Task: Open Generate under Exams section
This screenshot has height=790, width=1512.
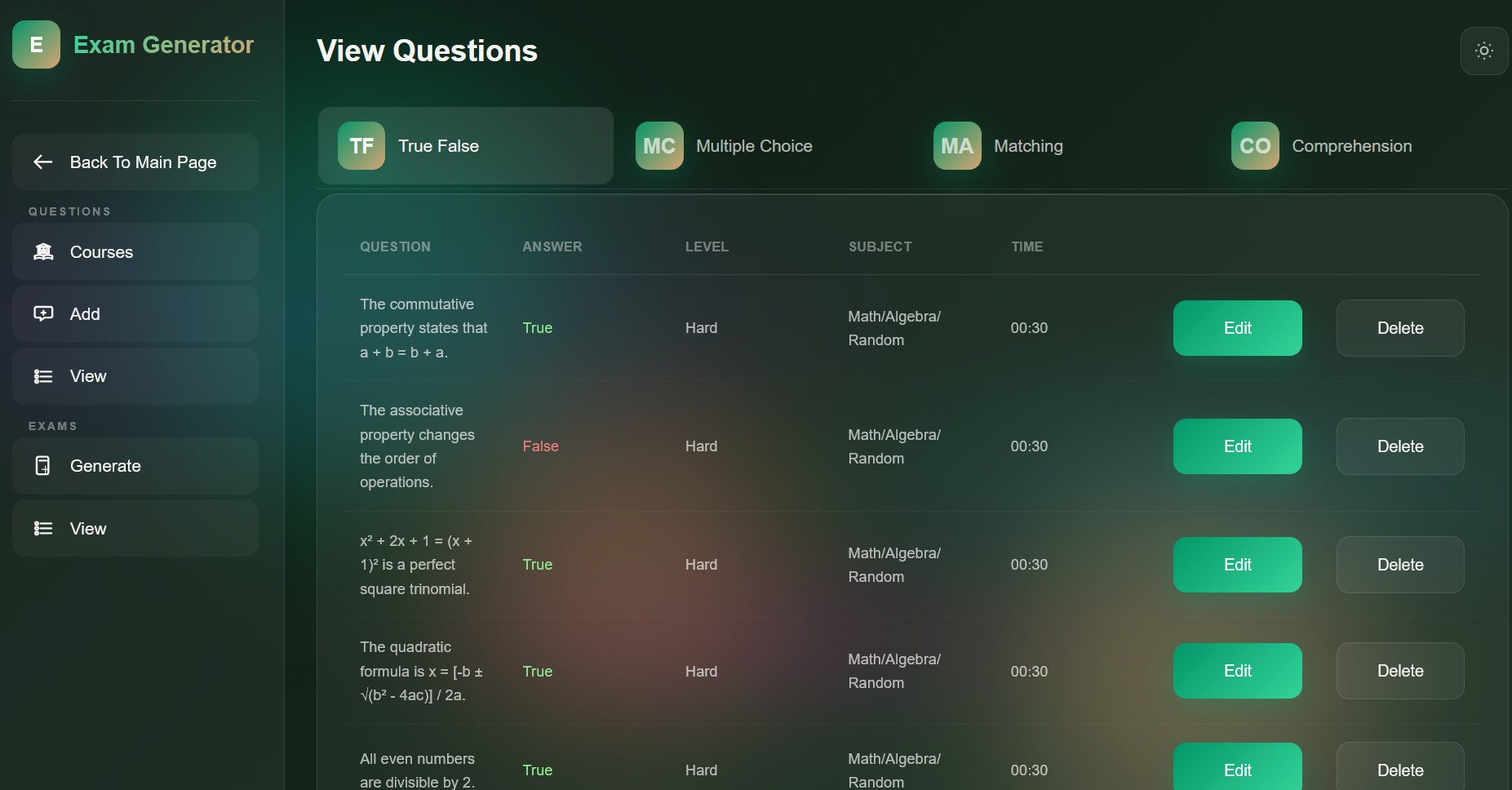Action: point(135,466)
